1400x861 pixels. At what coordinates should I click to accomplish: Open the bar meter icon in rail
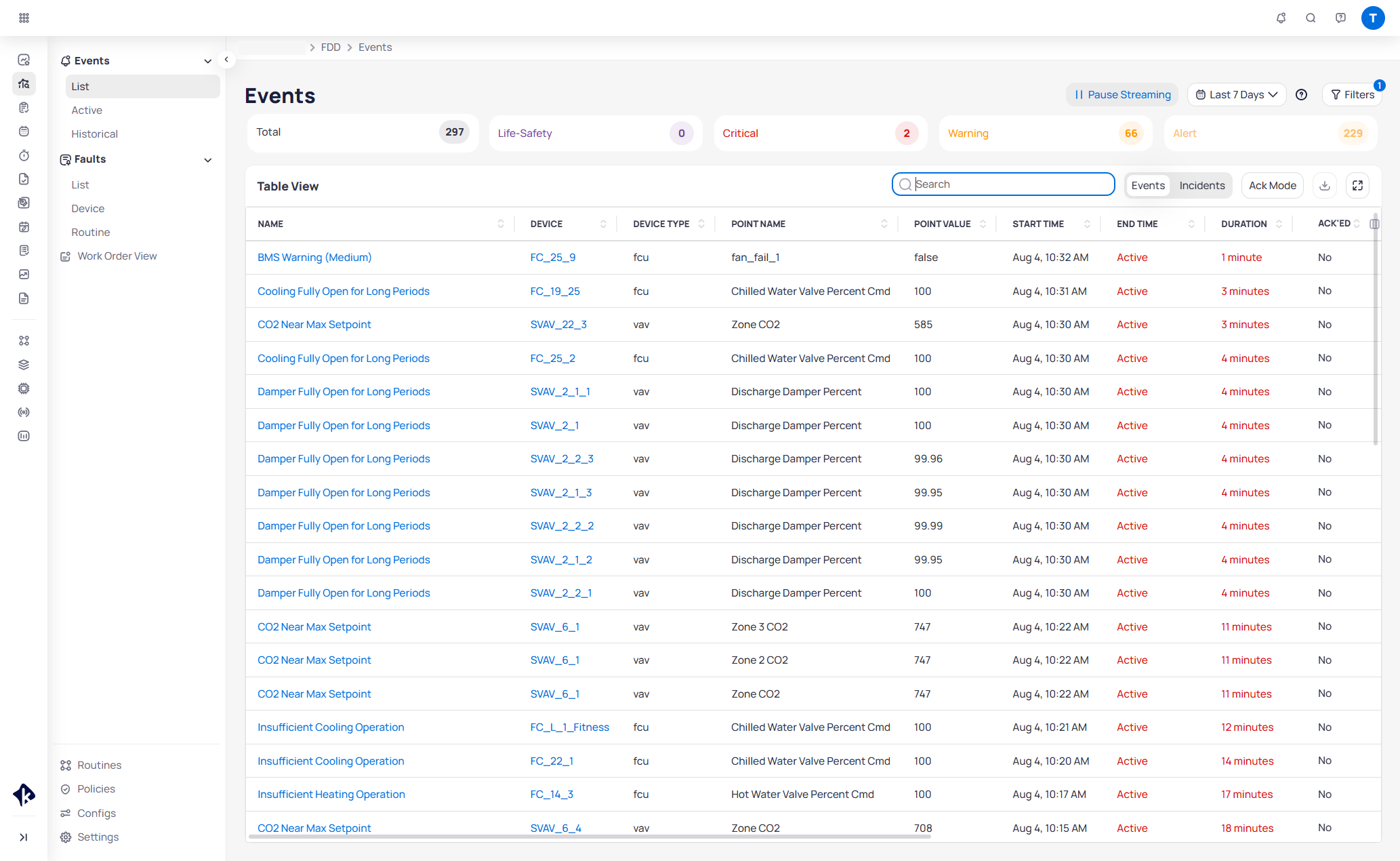pyautogui.click(x=24, y=436)
